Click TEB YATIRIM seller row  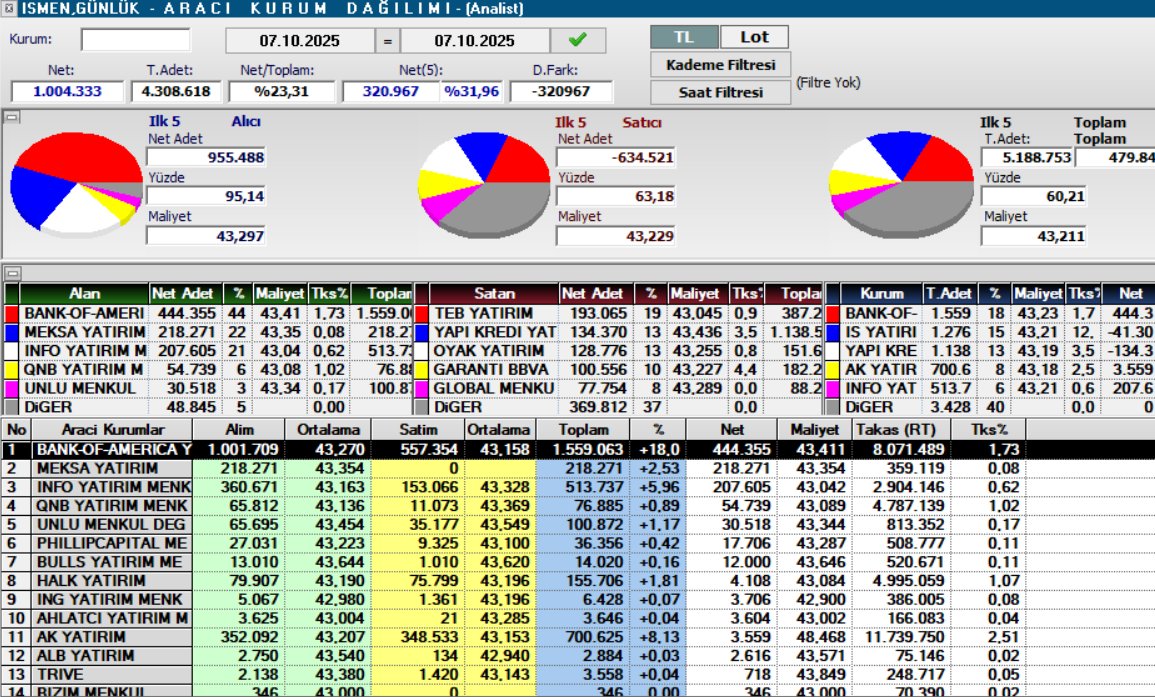pos(619,313)
